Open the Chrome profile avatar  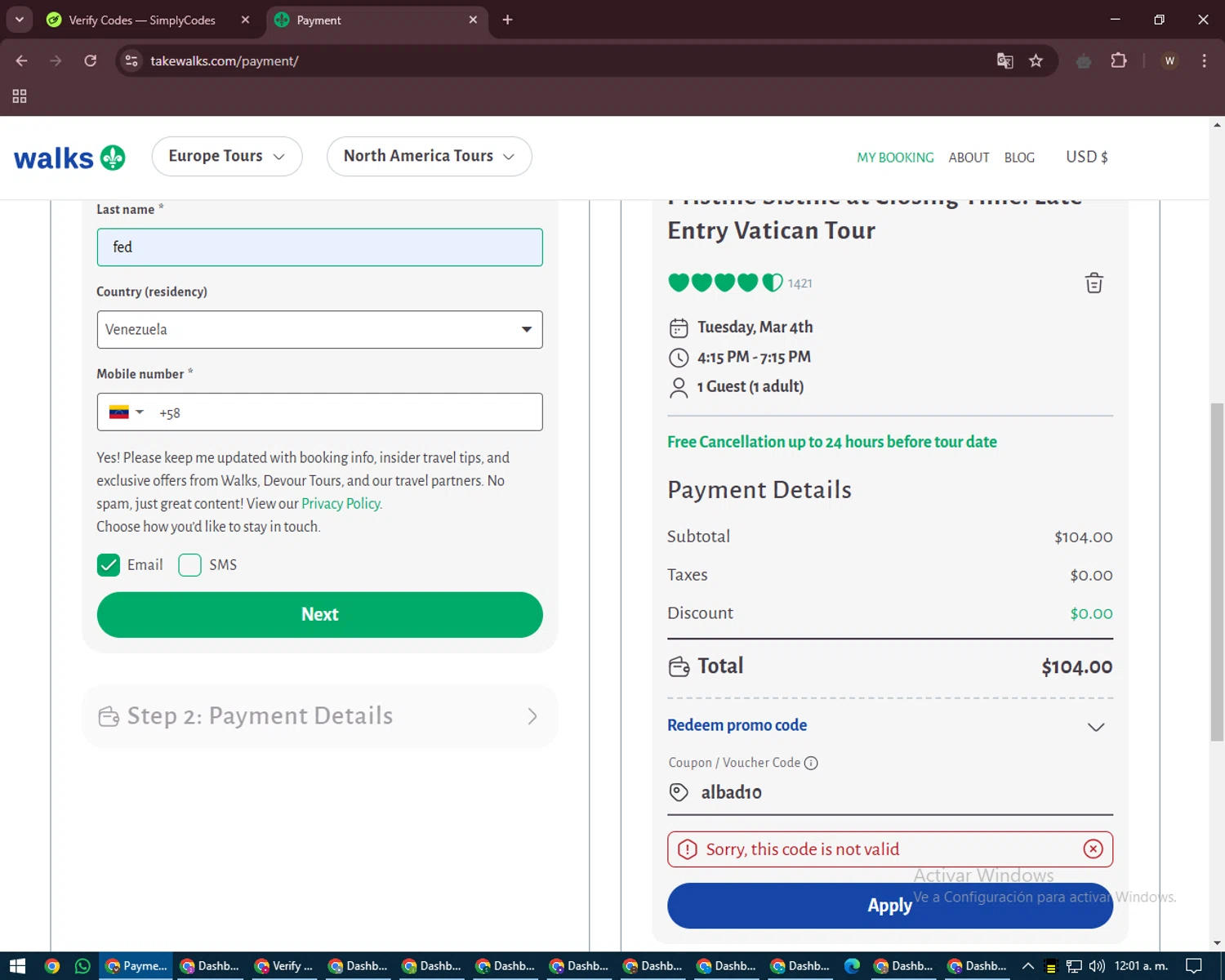pyautogui.click(x=1169, y=61)
